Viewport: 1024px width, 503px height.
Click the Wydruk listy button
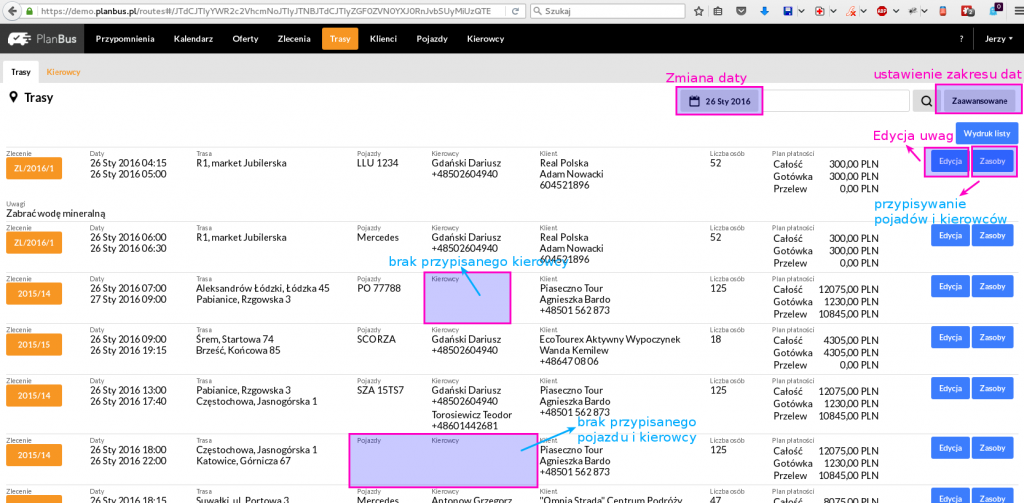987,134
